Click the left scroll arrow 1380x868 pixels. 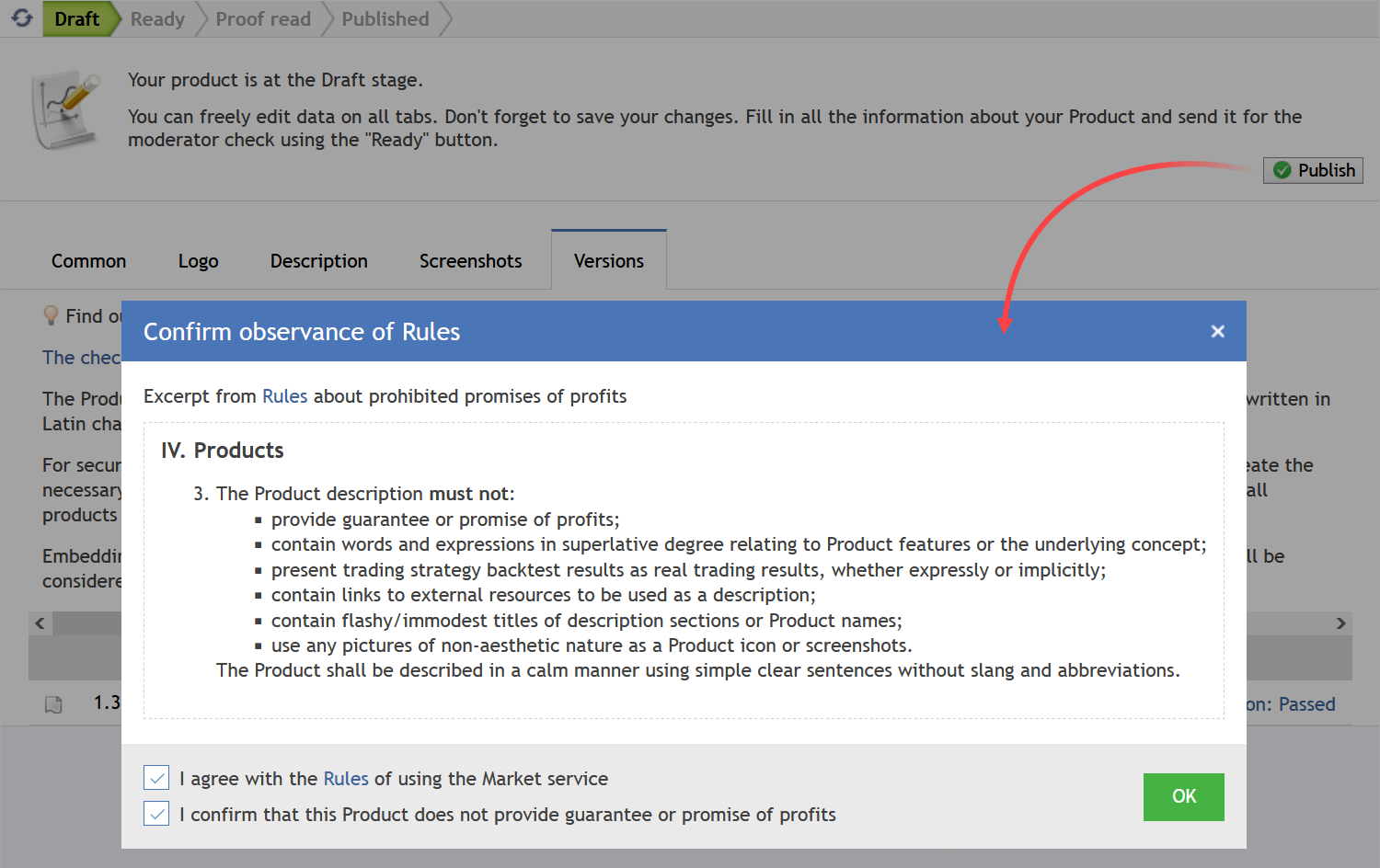(40, 623)
